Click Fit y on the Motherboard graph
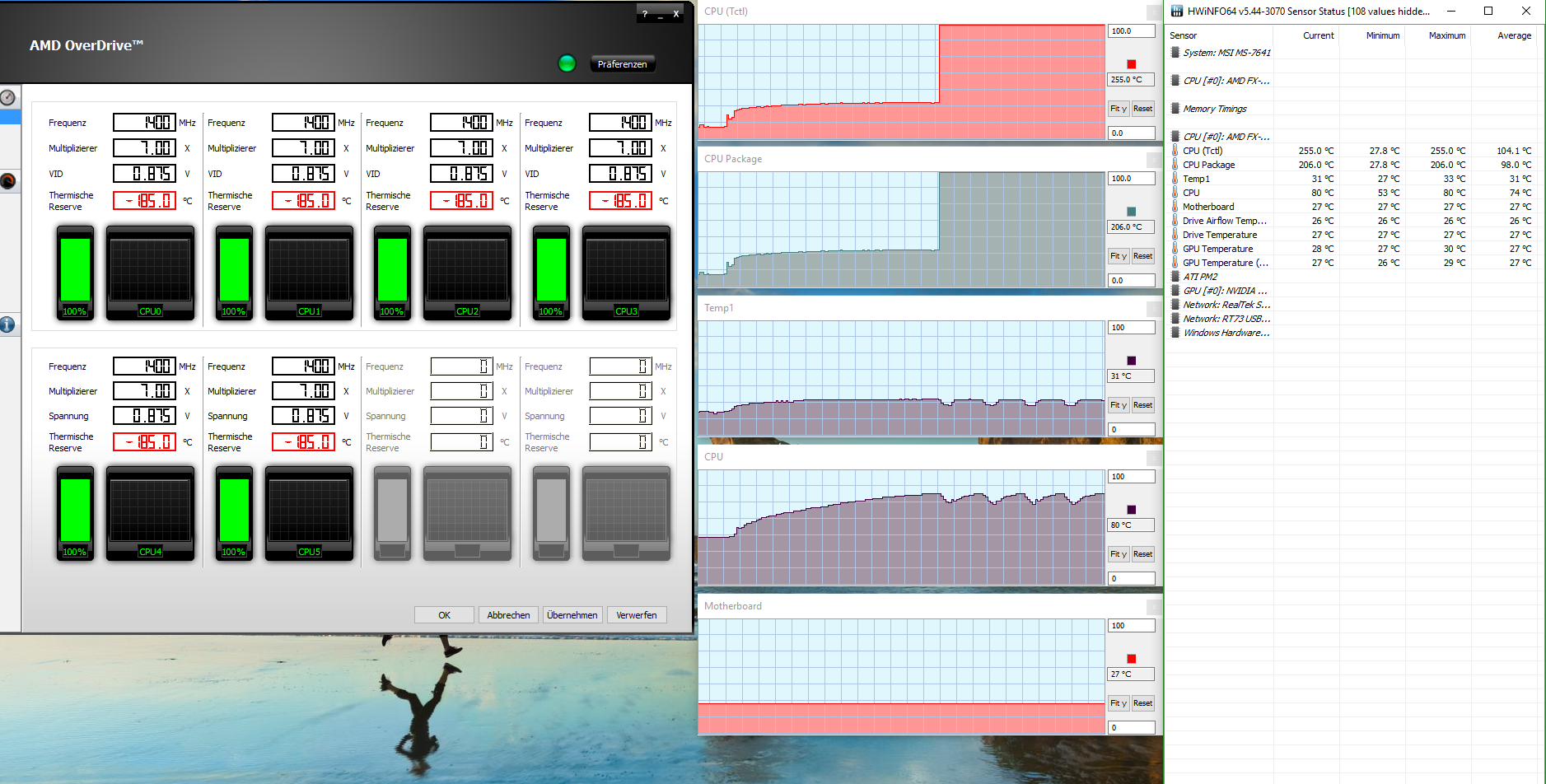 [x=1118, y=703]
